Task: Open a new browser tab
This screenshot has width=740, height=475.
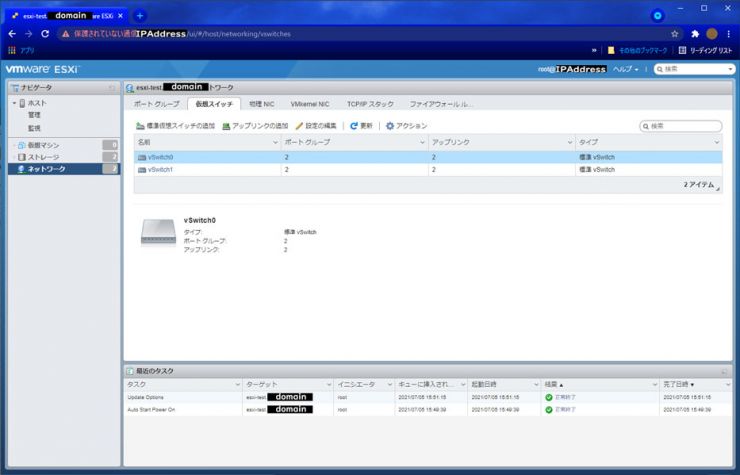Action: [x=140, y=16]
